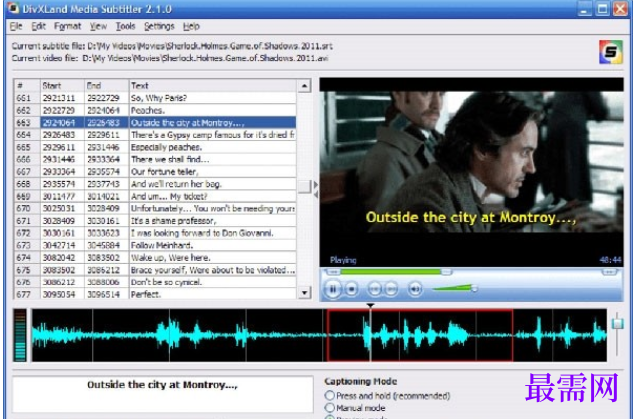Select row 670 'Unfortunately... You won't be needing'
The width and height of the screenshot is (637, 419).
click(155, 208)
